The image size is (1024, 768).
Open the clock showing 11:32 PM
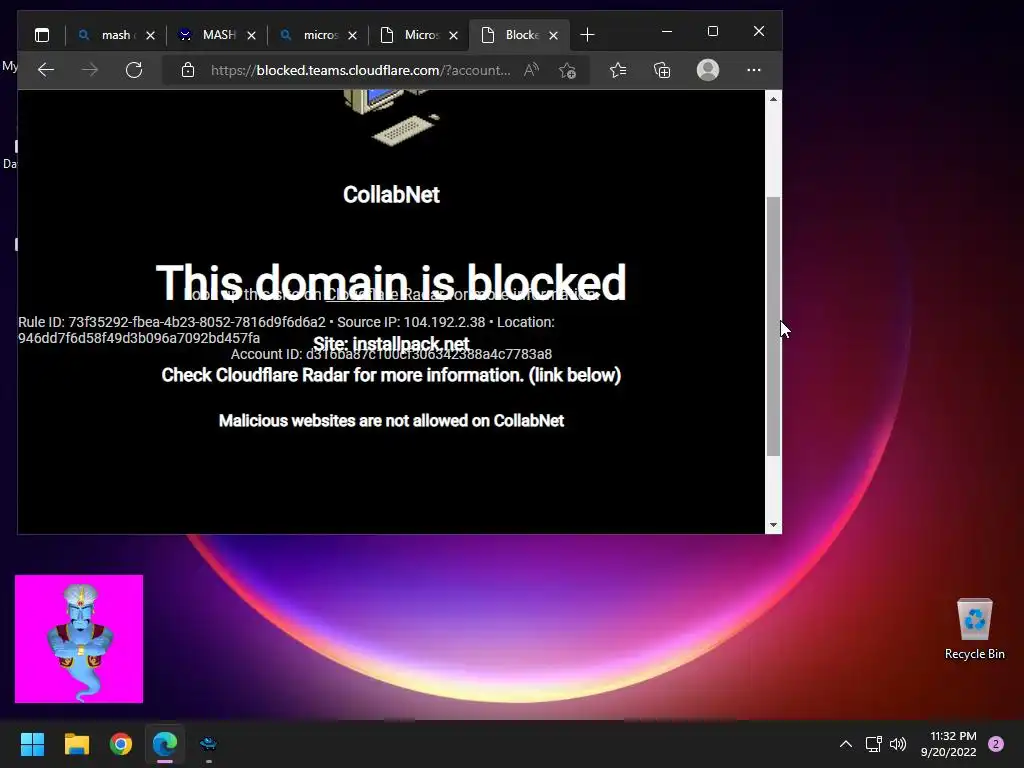(949, 744)
